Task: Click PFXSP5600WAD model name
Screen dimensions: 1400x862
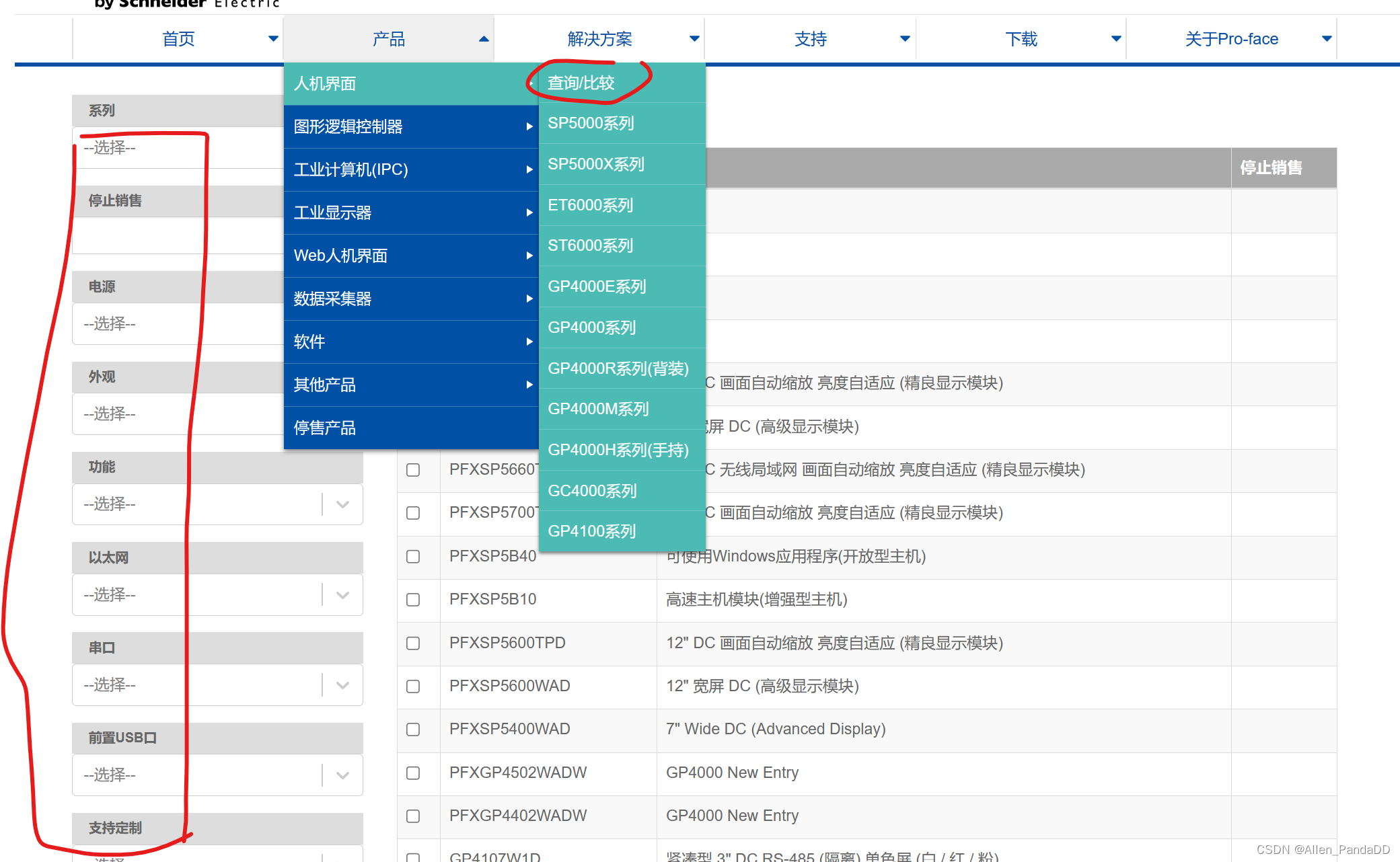Action: [510, 686]
